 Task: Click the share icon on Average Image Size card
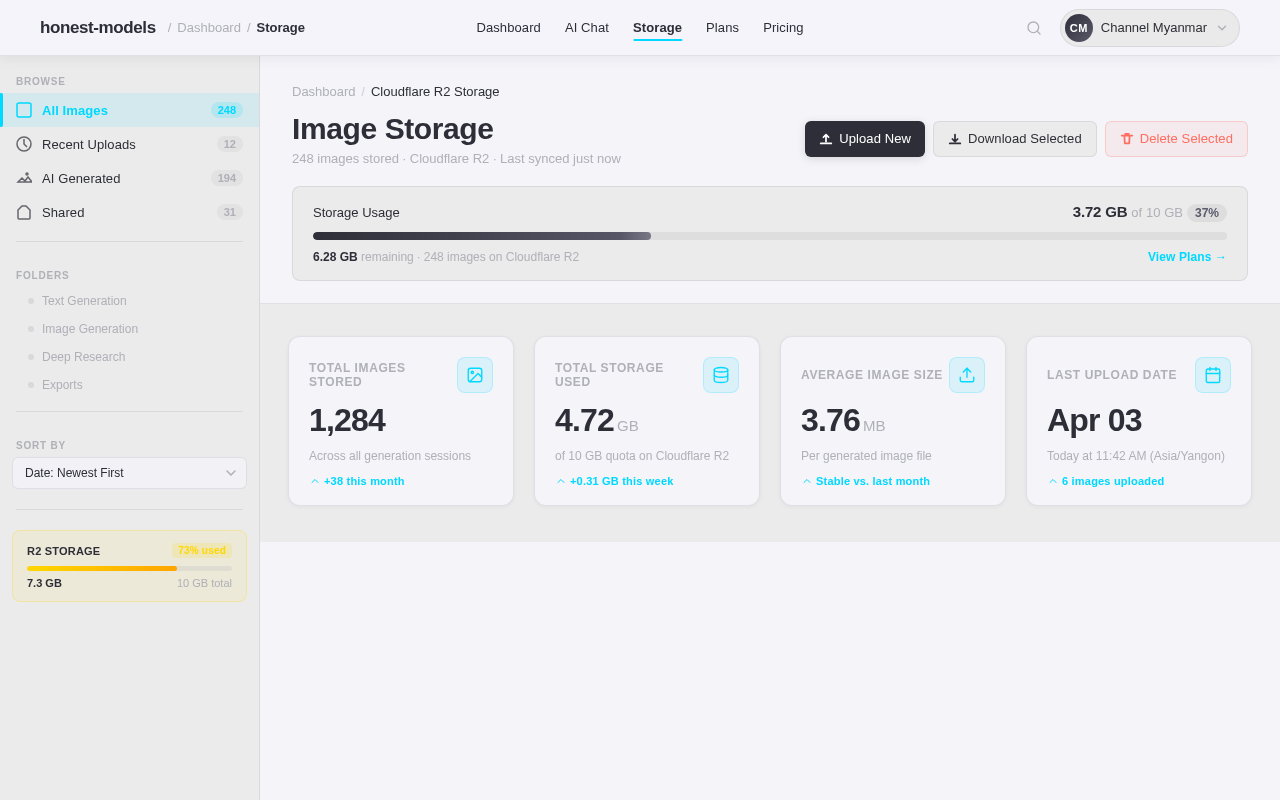coord(967,375)
